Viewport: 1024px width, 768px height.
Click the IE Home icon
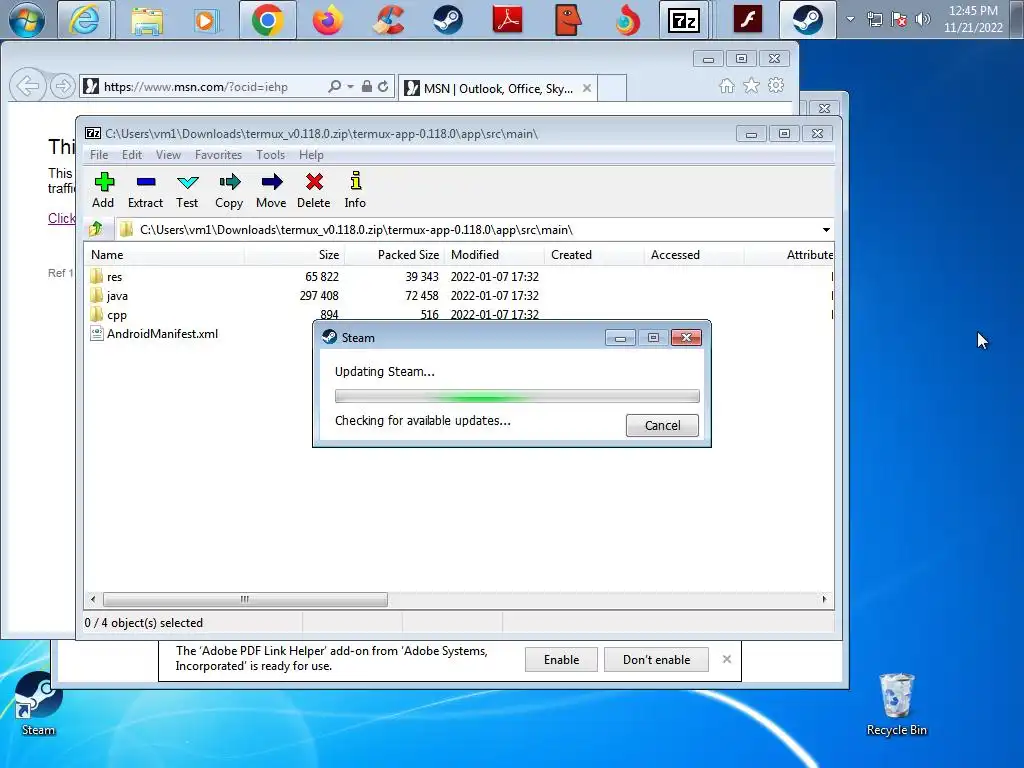(727, 86)
